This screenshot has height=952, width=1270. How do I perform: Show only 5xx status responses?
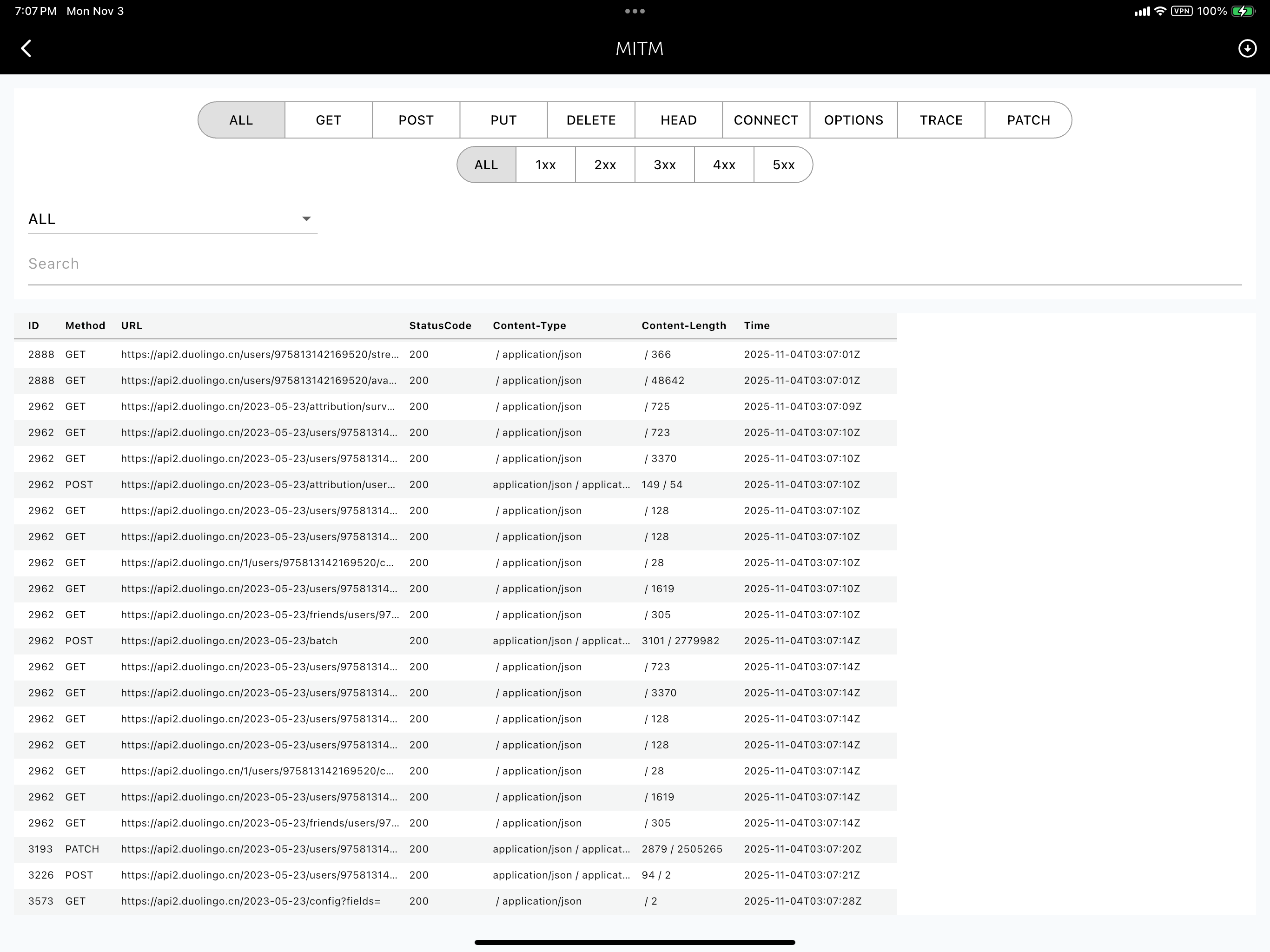point(782,165)
